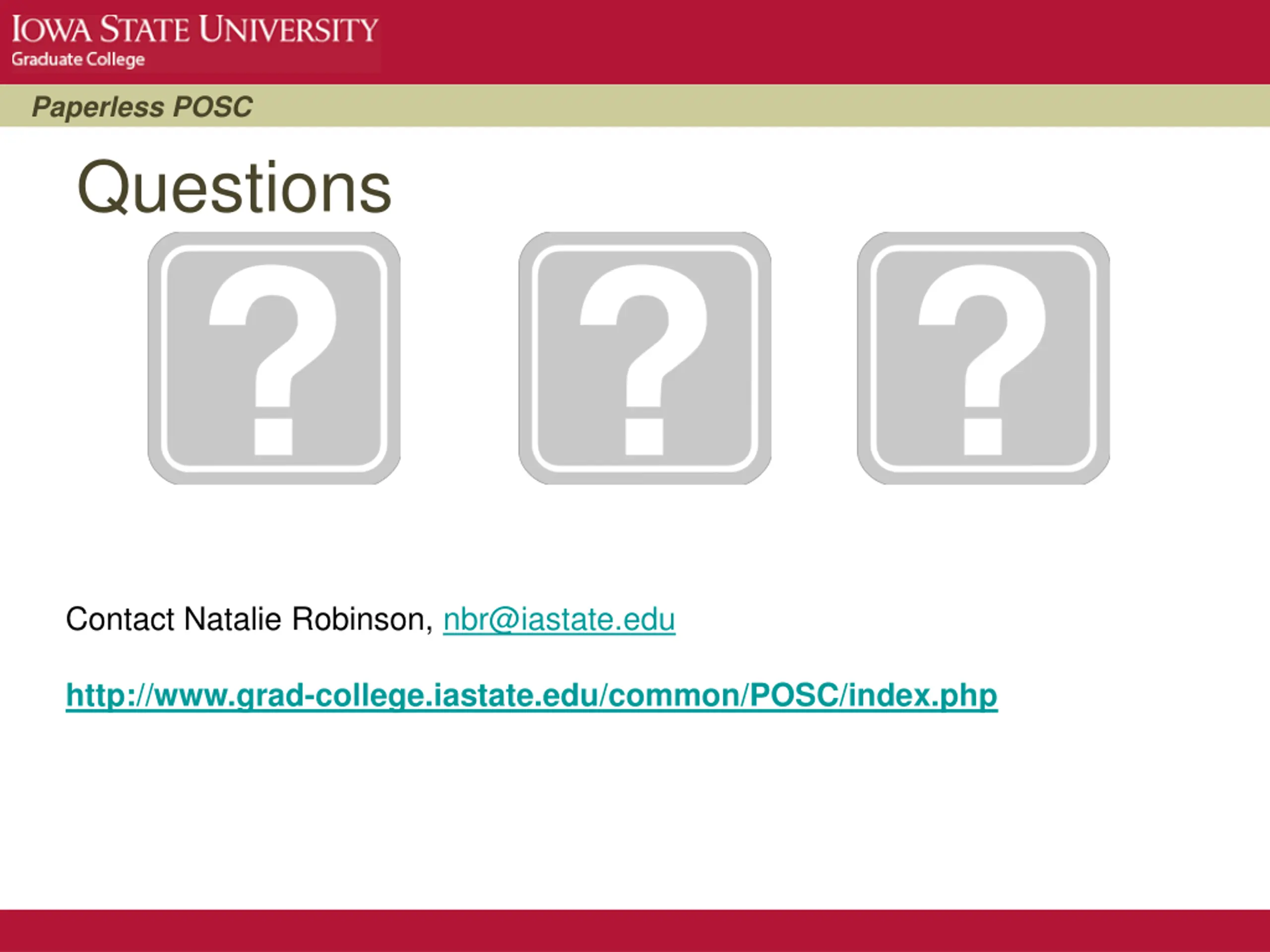Click the word IOWA in the logo
This screenshot has width=1270, height=952.
[51, 30]
